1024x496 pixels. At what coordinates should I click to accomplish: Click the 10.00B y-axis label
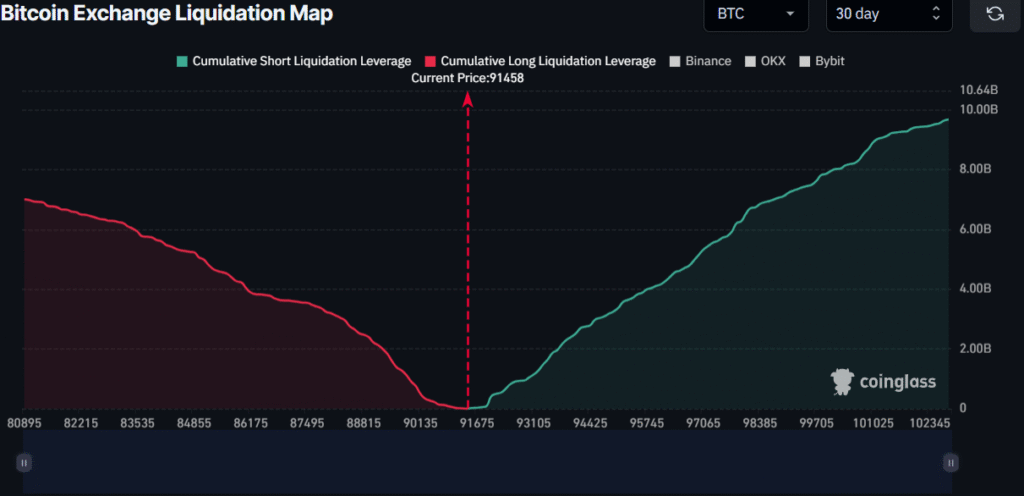(978, 108)
